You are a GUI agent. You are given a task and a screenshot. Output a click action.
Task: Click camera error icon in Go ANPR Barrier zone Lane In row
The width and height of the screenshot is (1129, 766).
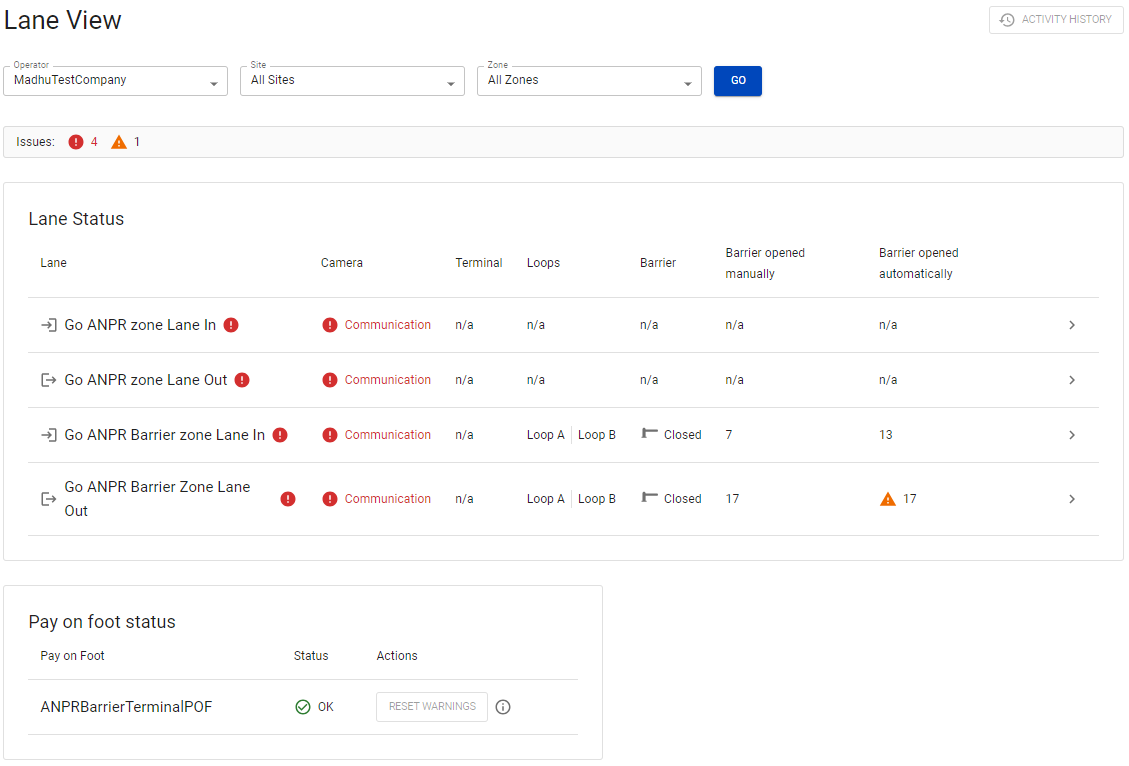(x=330, y=435)
